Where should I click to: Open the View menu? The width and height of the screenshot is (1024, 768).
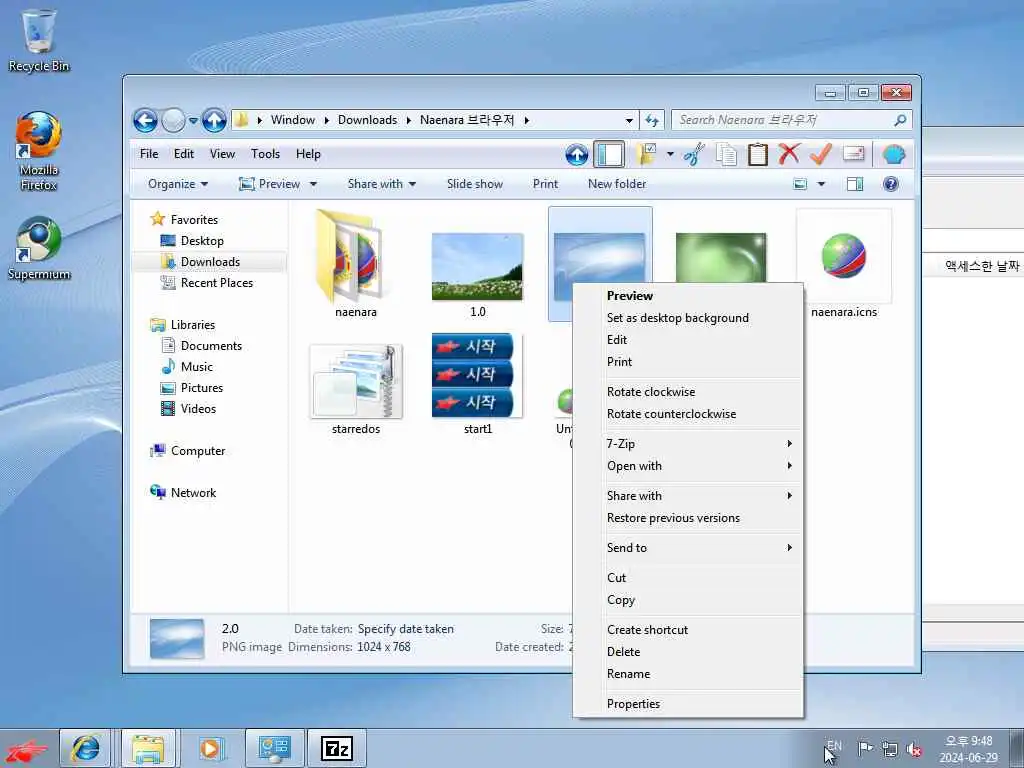click(222, 154)
